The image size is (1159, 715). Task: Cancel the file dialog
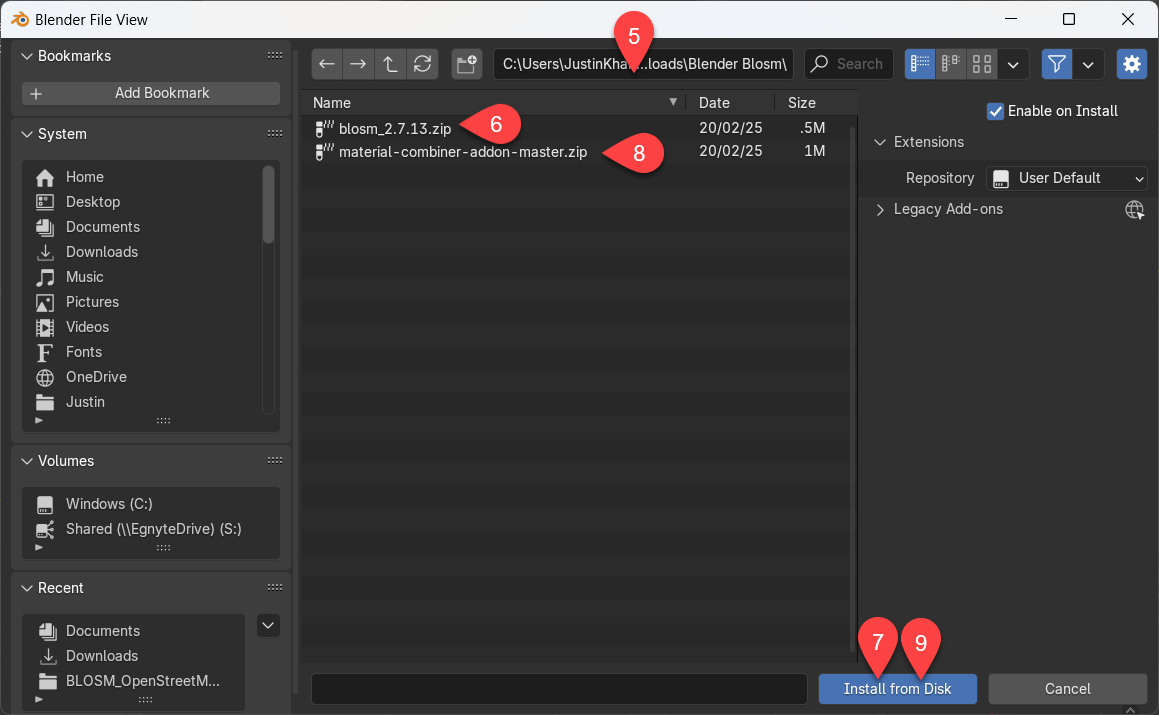[1067, 689]
